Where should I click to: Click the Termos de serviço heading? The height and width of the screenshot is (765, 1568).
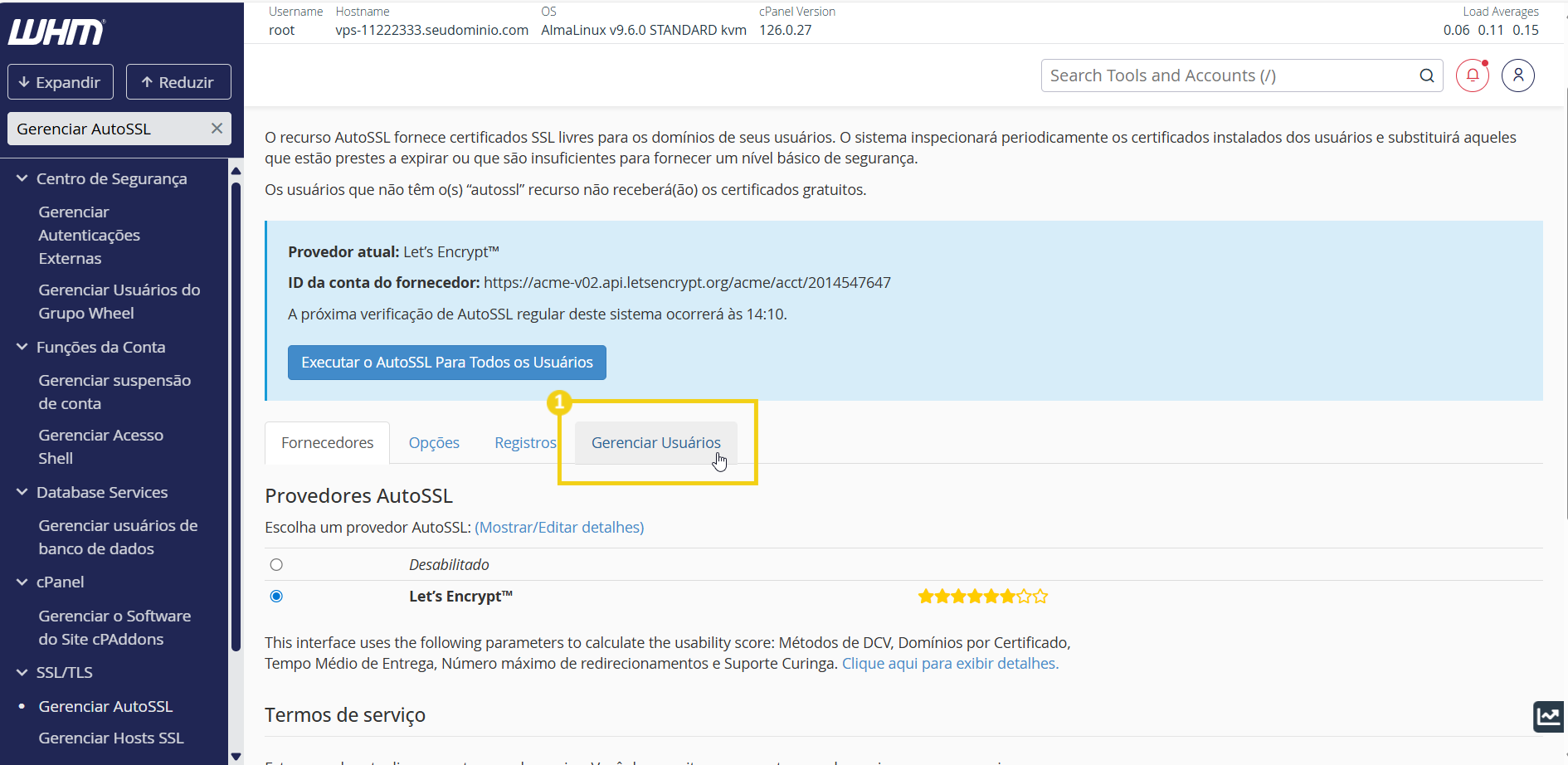[345, 715]
